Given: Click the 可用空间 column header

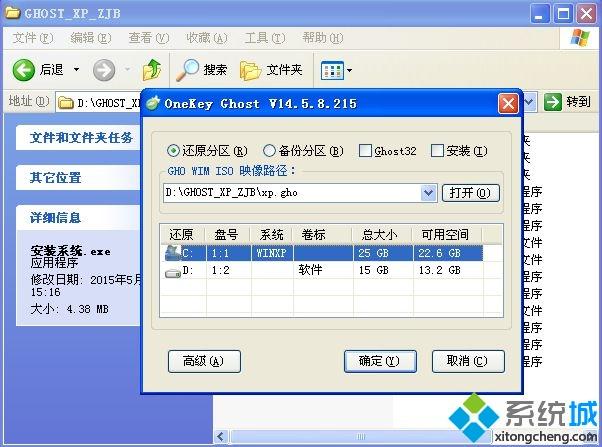Looking at the screenshot, I should [x=447, y=234].
